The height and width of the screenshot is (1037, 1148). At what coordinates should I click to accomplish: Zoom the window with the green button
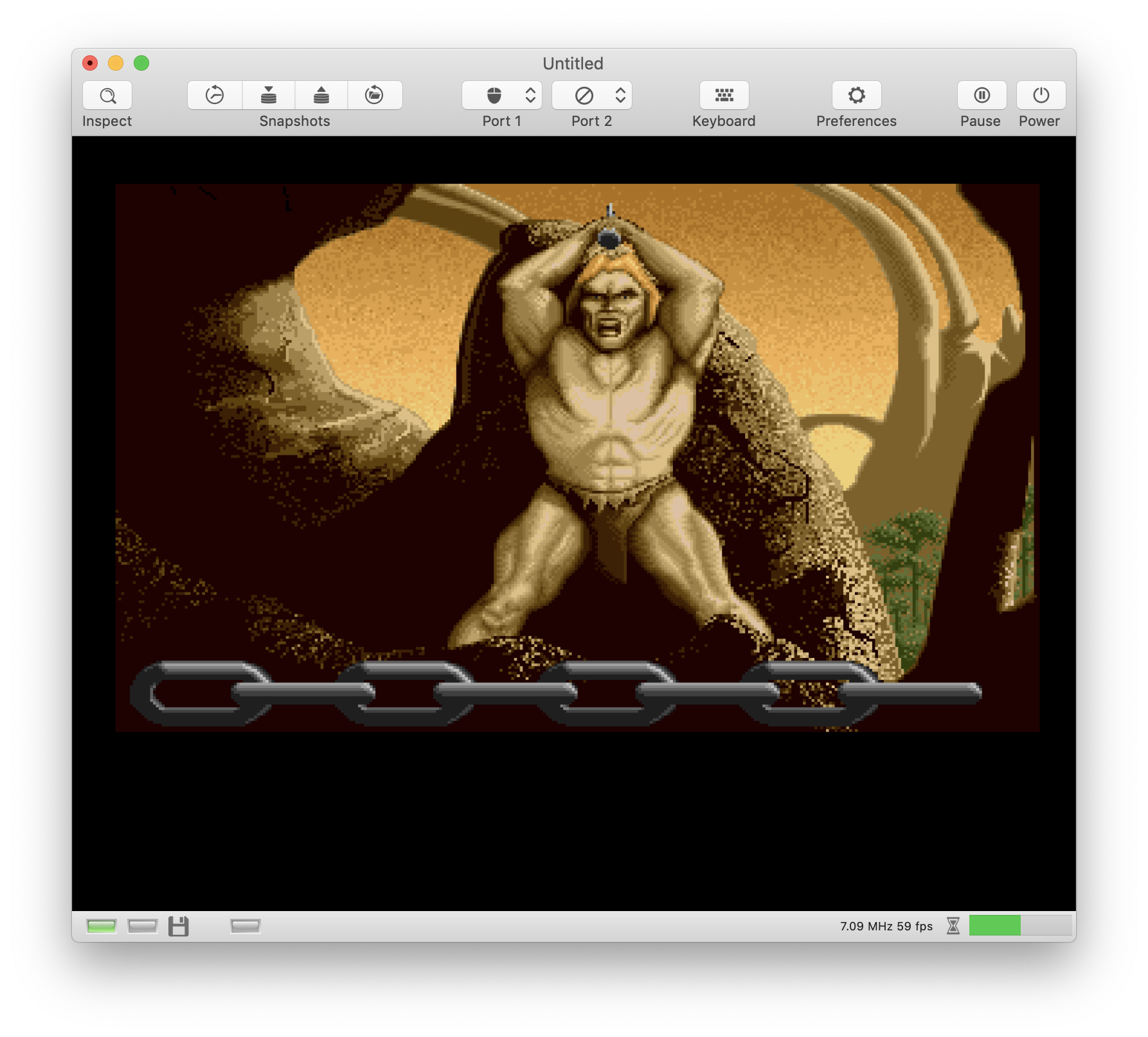pos(141,63)
